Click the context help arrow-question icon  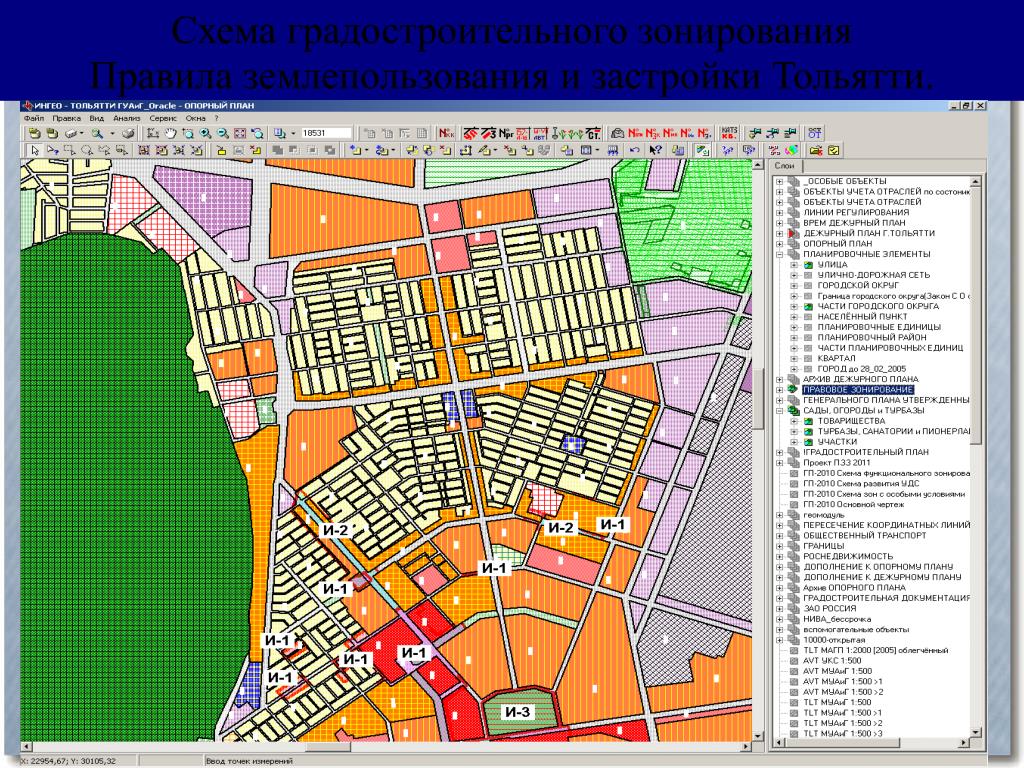coord(656,150)
